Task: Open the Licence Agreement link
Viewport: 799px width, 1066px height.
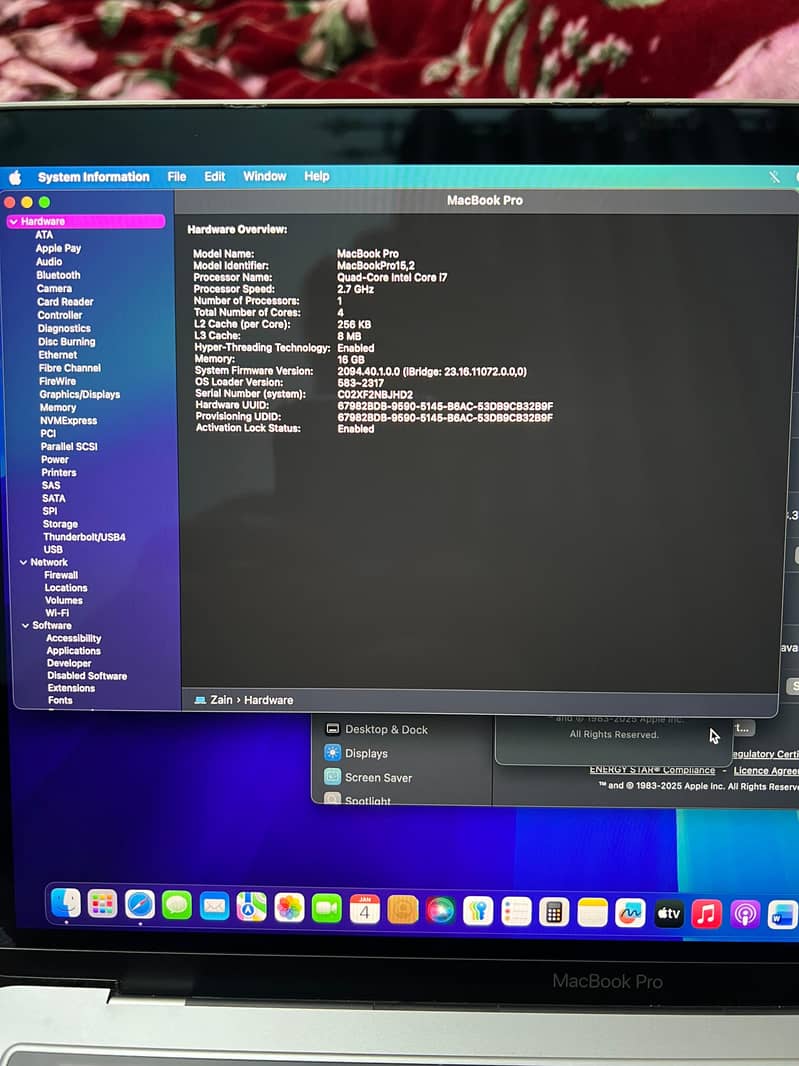Action: tap(766, 770)
